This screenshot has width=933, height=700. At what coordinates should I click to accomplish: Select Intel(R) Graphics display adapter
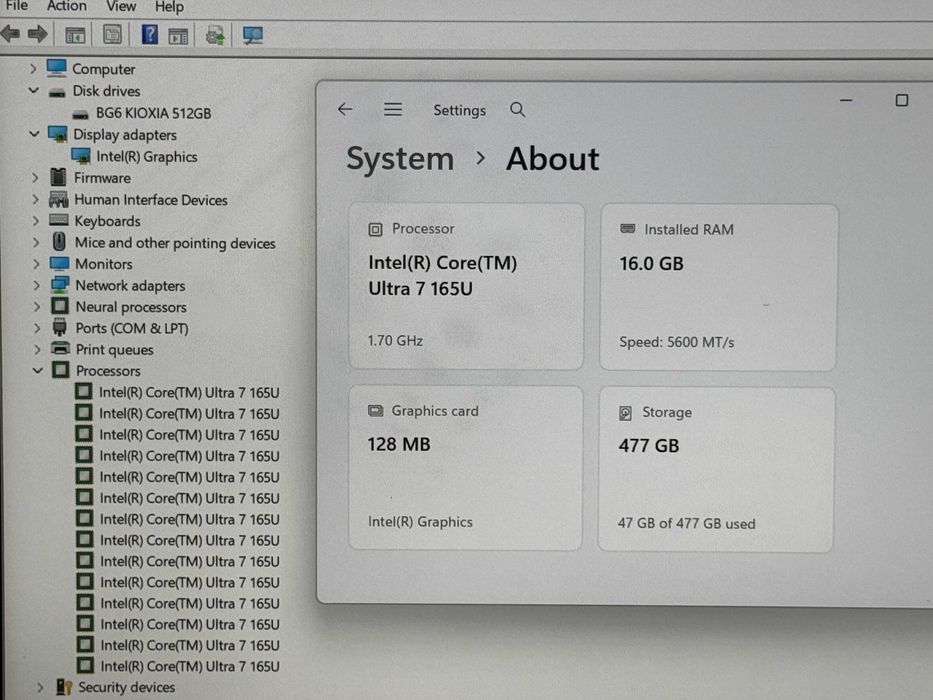146,157
